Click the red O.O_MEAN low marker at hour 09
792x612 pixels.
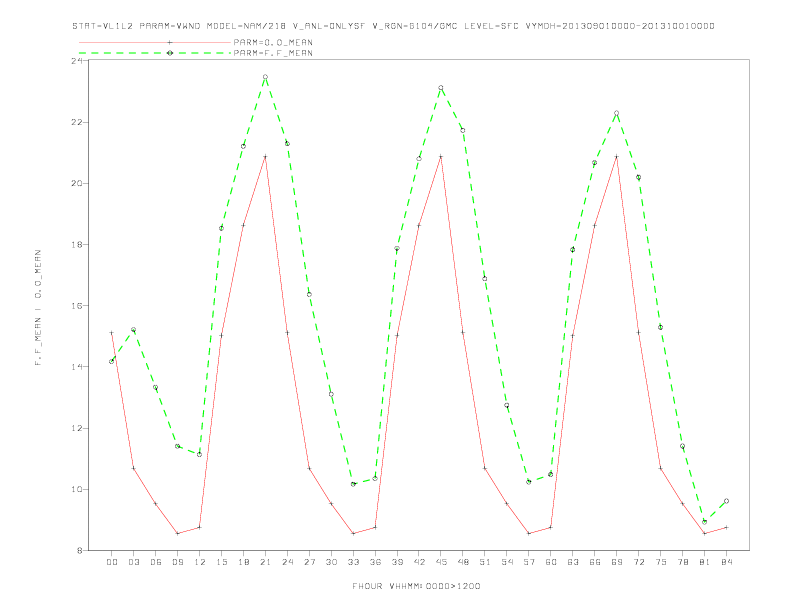(x=177, y=533)
